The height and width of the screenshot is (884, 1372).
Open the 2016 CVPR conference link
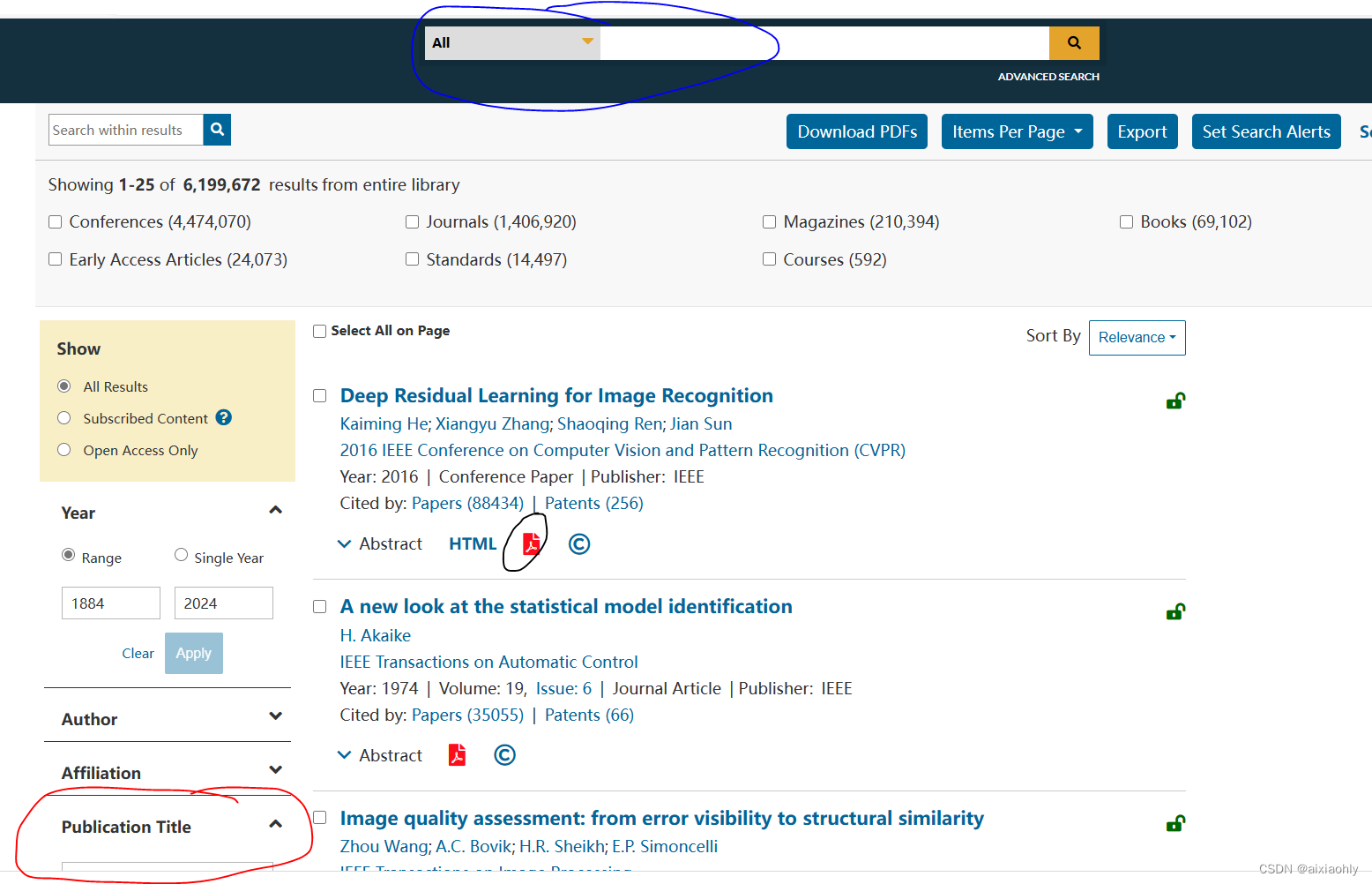click(623, 451)
